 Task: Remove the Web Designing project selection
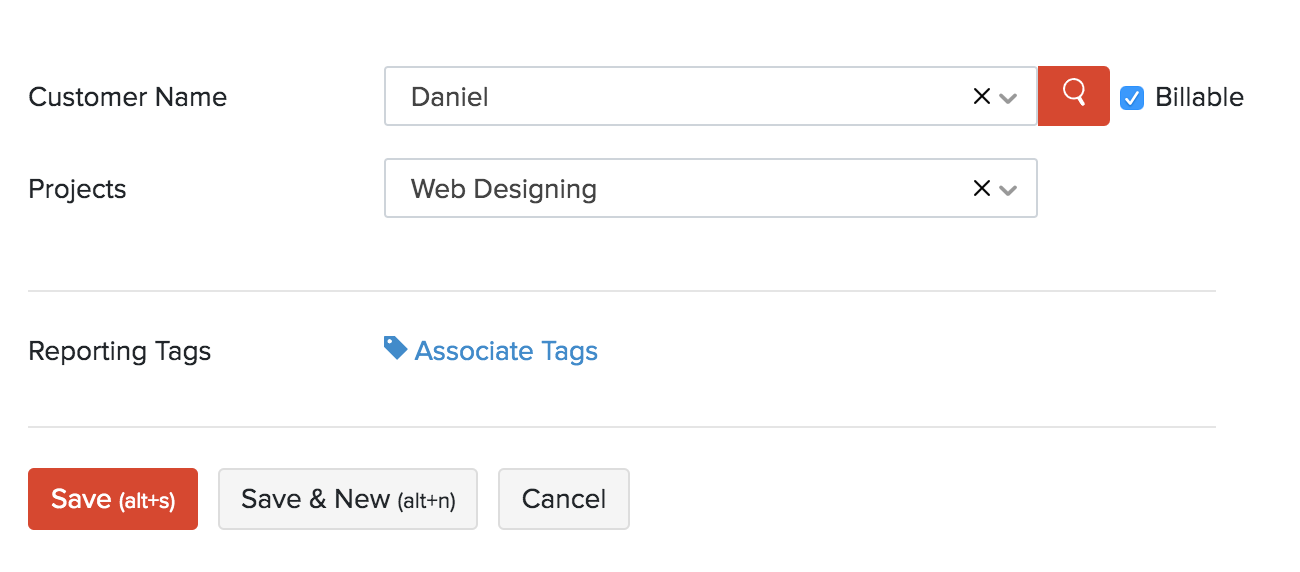coord(982,188)
